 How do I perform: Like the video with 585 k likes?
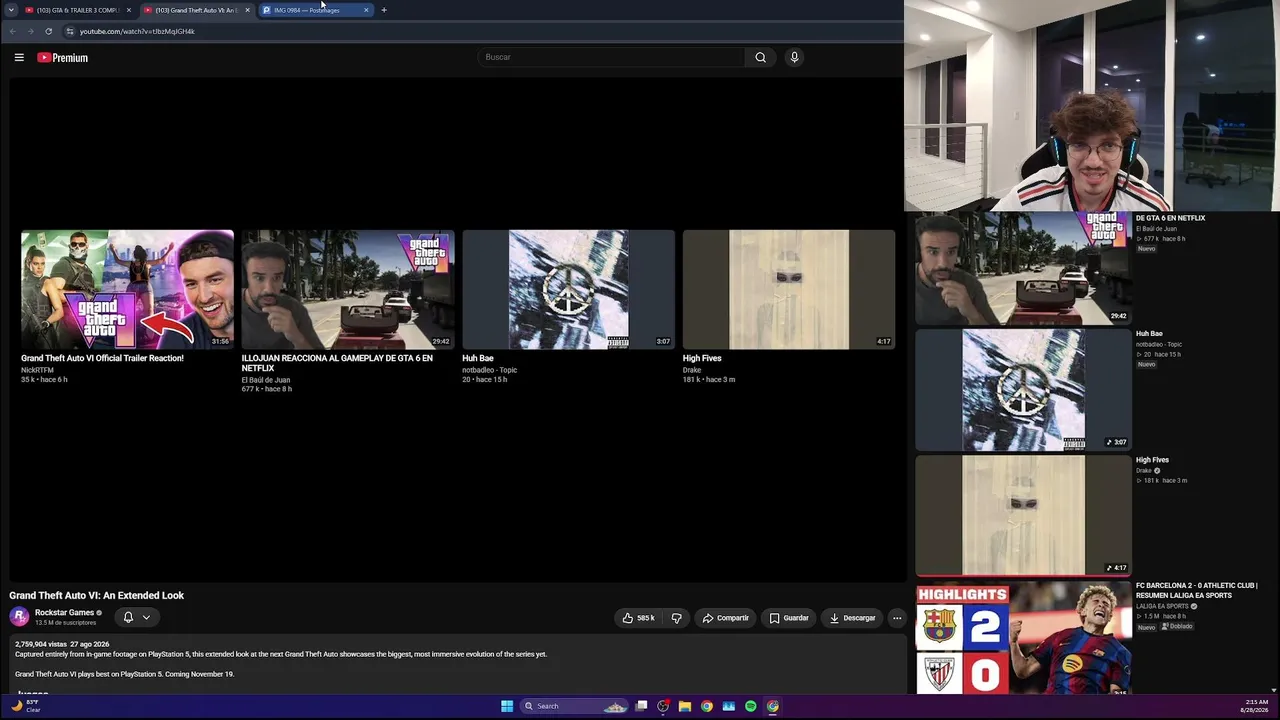638,618
